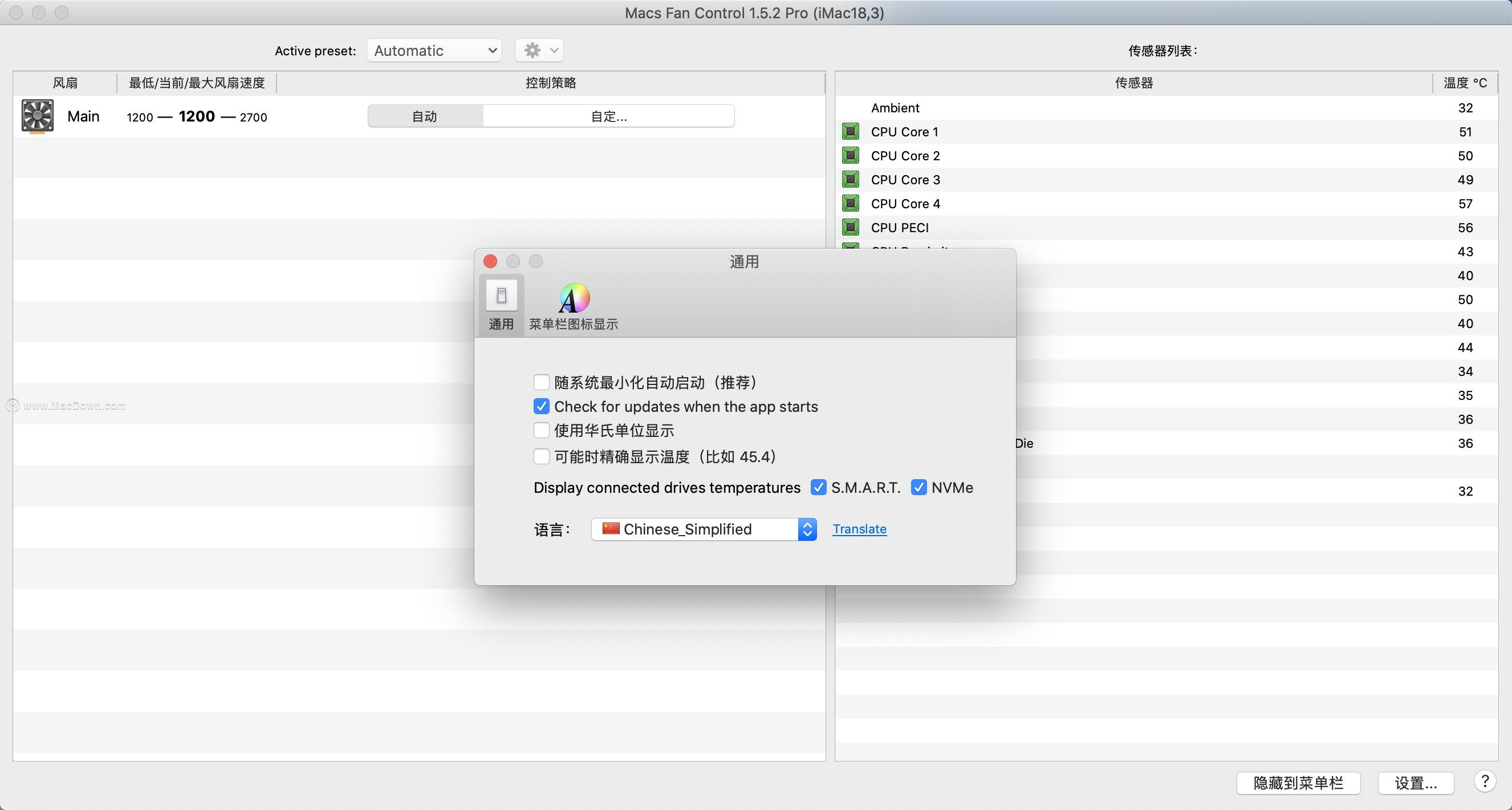Screen dimensions: 1512x810
Task: Open the help question mark button
Action: 1485,782
